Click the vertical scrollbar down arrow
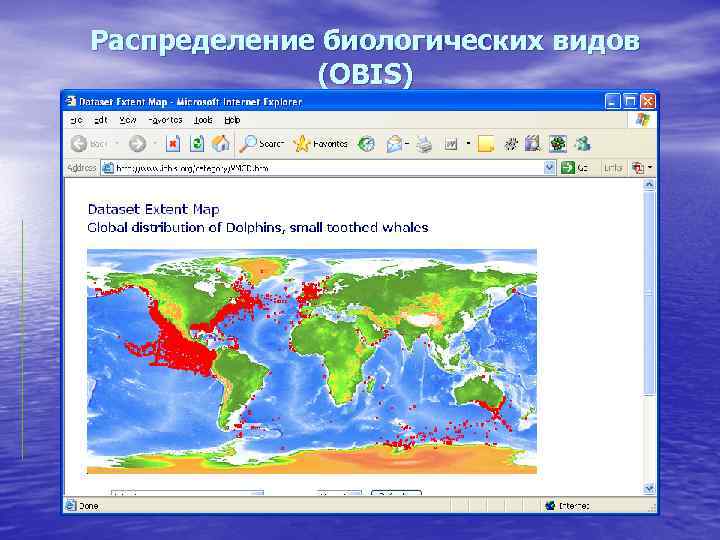 [649, 489]
